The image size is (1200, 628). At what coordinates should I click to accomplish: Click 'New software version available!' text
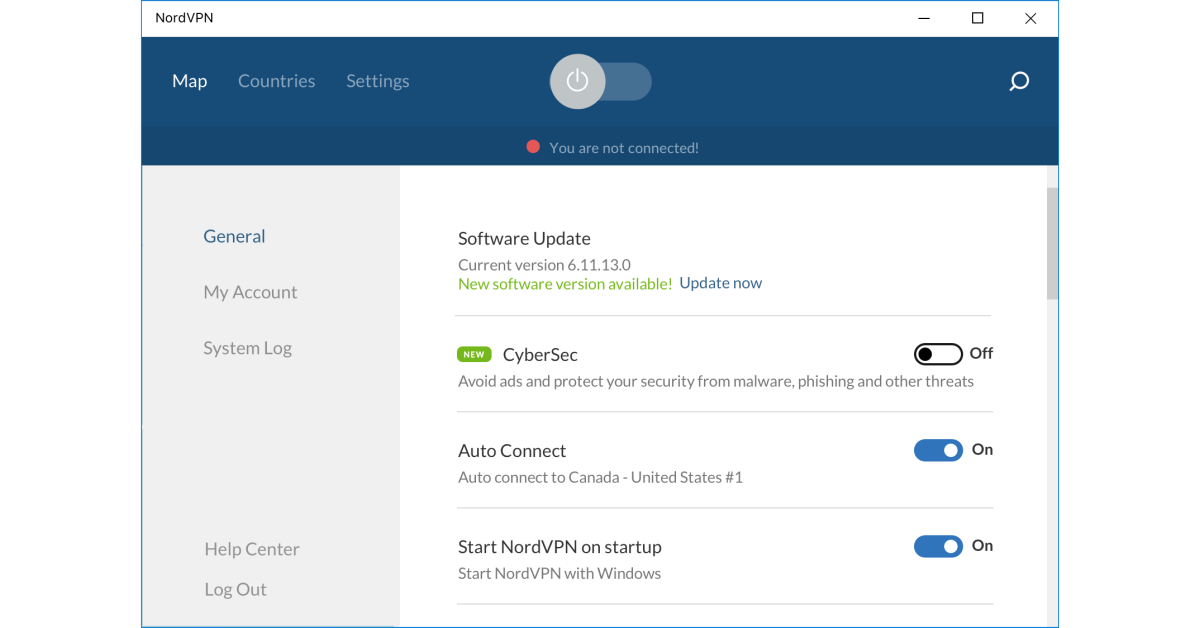click(565, 283)
